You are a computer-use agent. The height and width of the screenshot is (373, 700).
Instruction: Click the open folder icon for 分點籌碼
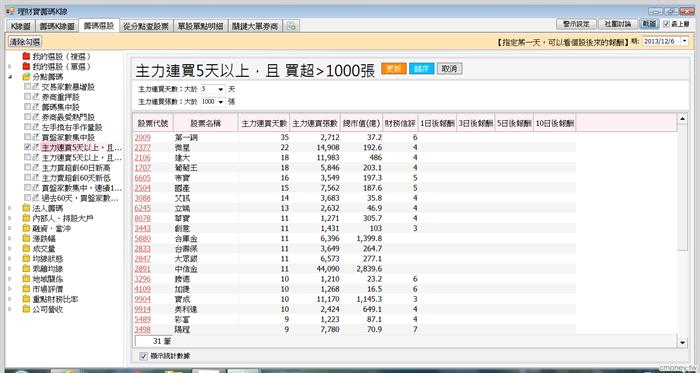[26, 77]
